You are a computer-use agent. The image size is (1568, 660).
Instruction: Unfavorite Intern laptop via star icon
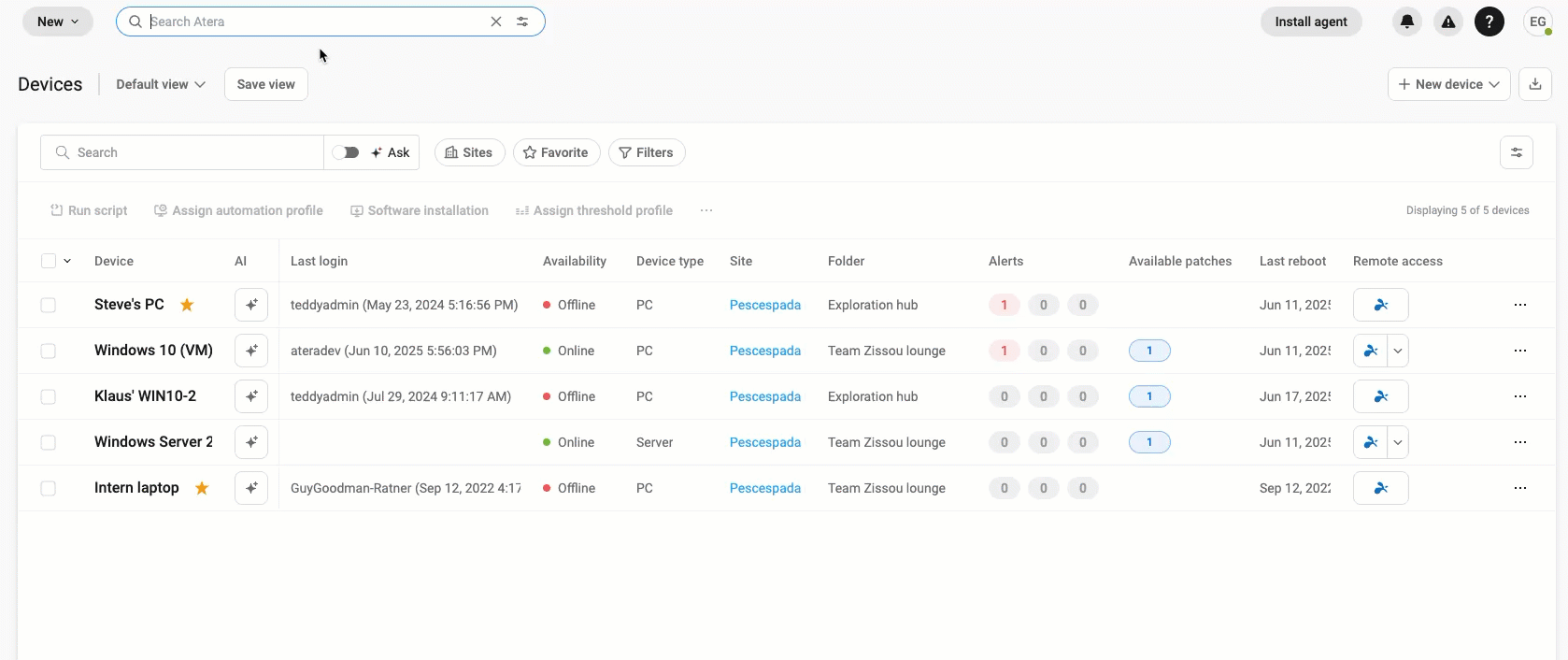pos(202,488)
